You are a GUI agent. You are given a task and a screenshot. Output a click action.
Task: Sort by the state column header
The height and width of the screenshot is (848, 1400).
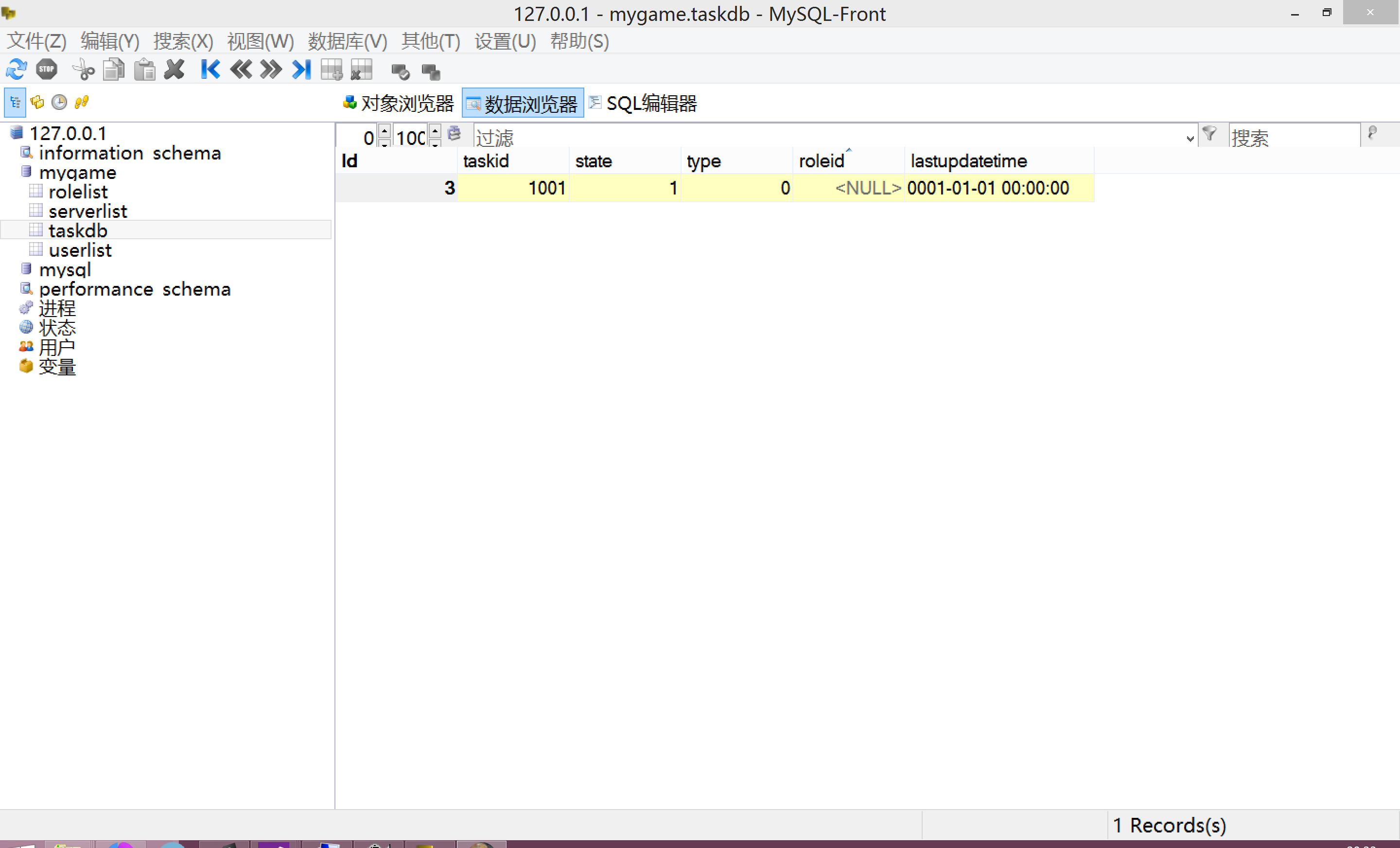[625, 161]
